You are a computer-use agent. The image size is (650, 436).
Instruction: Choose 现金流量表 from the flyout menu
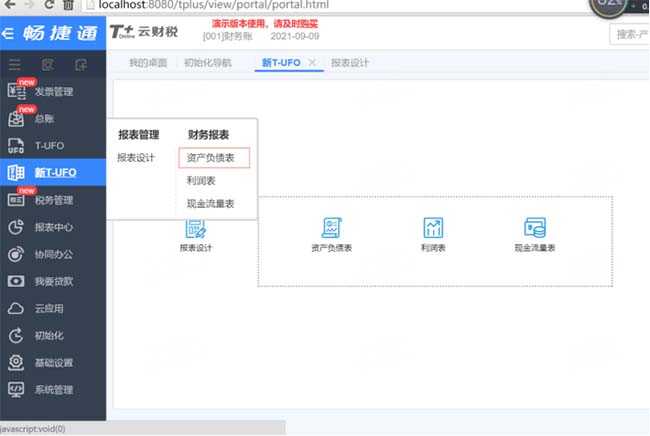pyautogui.click(x=210, y=204)
